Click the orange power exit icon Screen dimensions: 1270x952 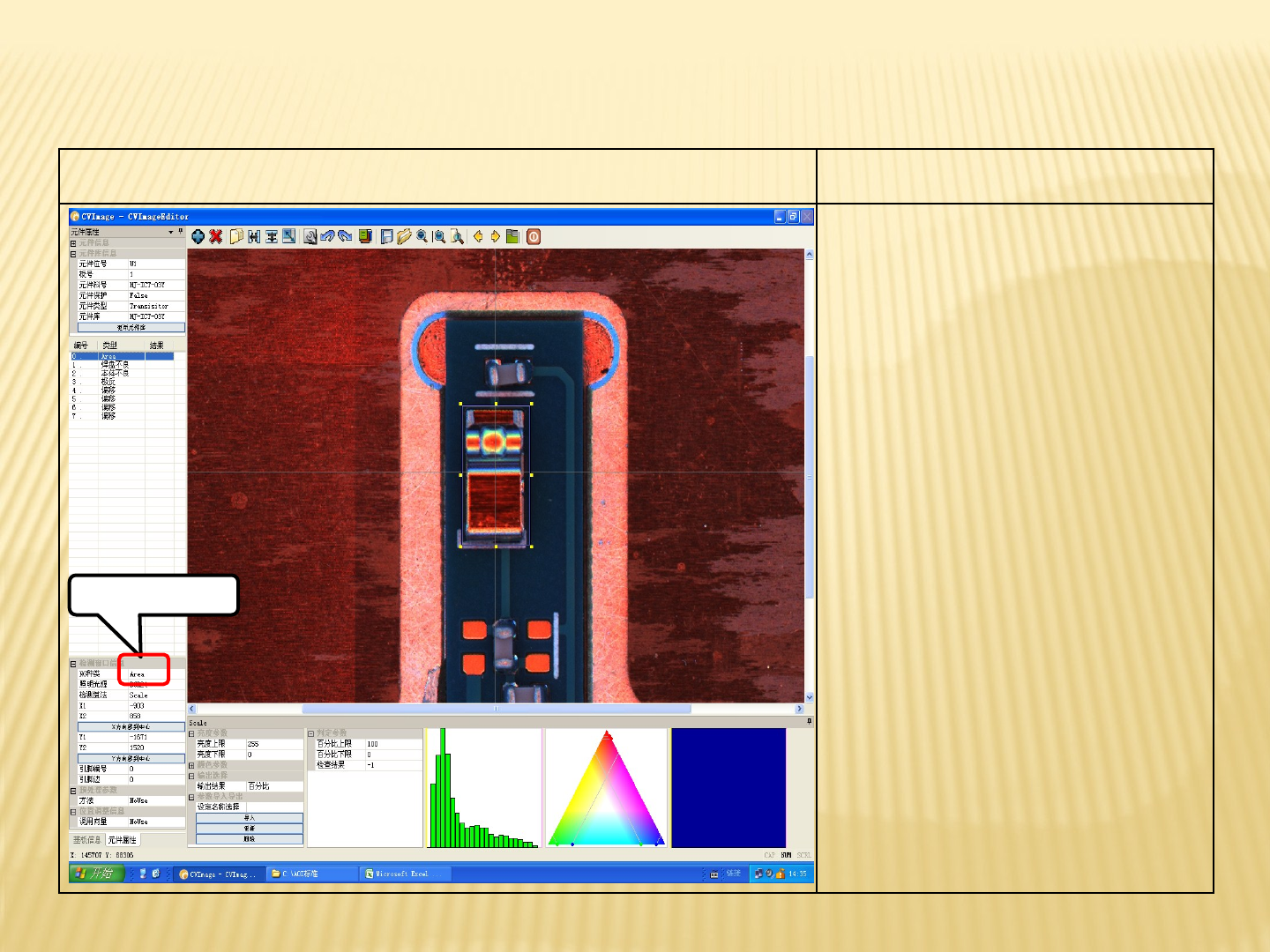(534, 236)
